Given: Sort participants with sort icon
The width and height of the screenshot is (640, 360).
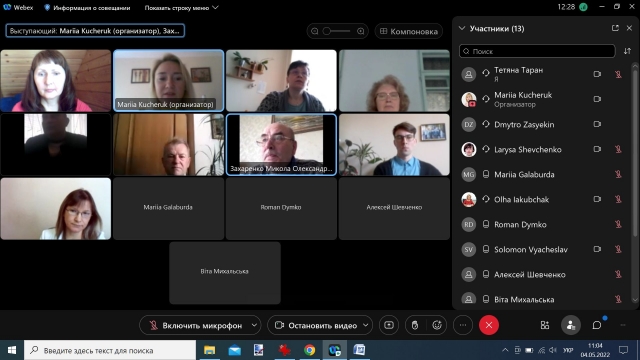Looking at the screenshot, I should [627, 51].
